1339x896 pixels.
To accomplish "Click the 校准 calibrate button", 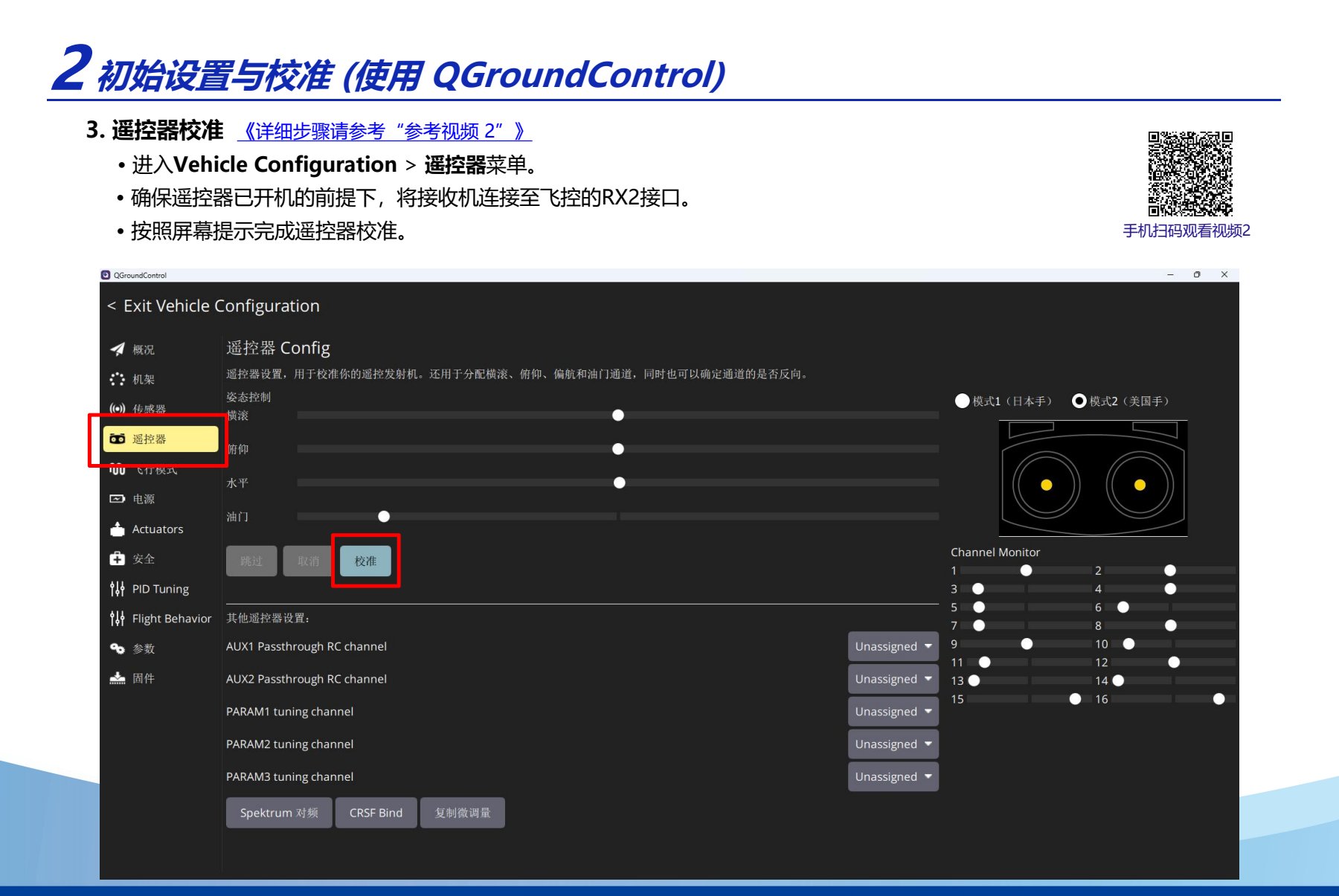I will click(x=365, y=561).
